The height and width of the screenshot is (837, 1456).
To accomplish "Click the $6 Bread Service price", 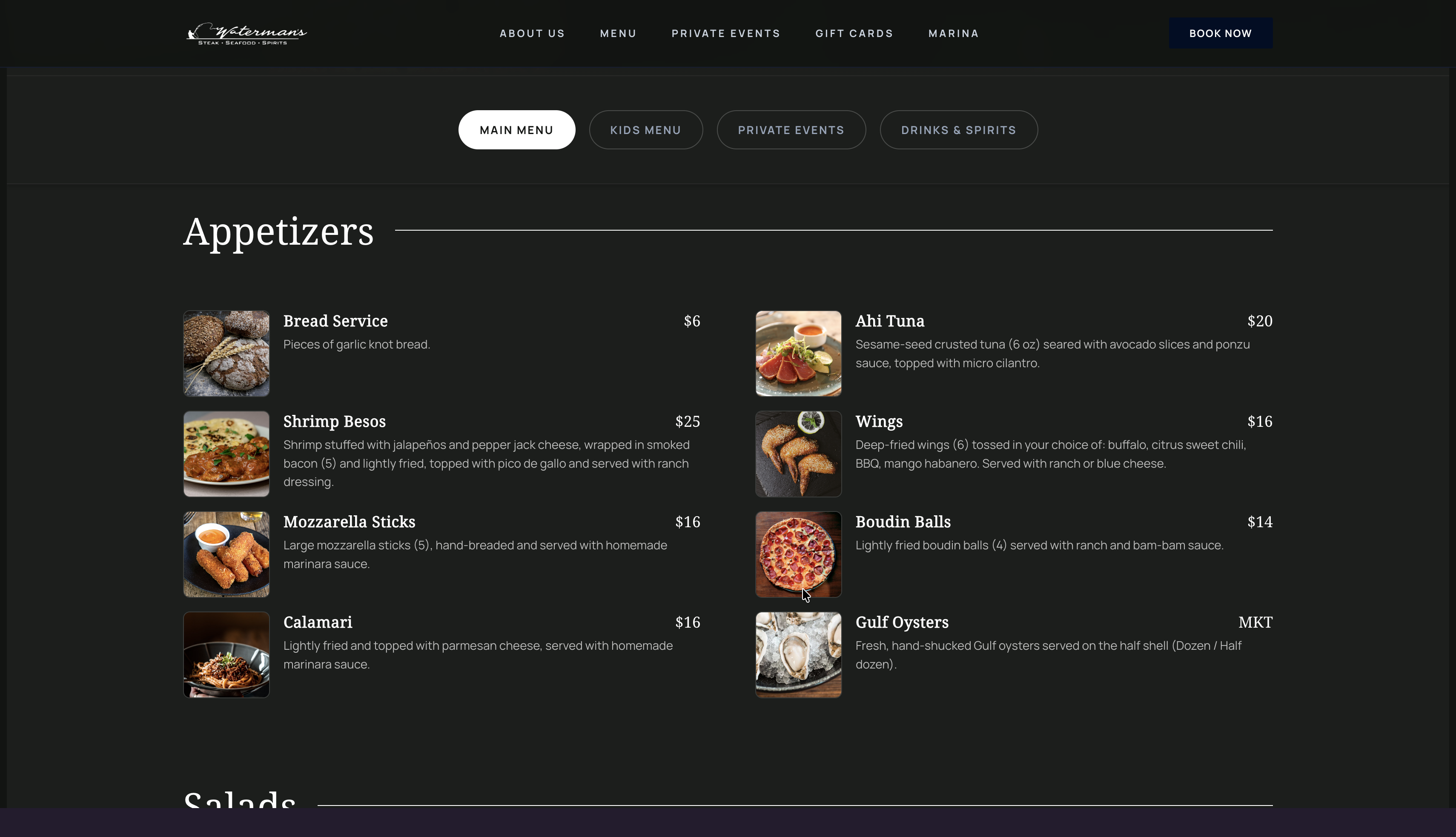I will click(692, 321).
